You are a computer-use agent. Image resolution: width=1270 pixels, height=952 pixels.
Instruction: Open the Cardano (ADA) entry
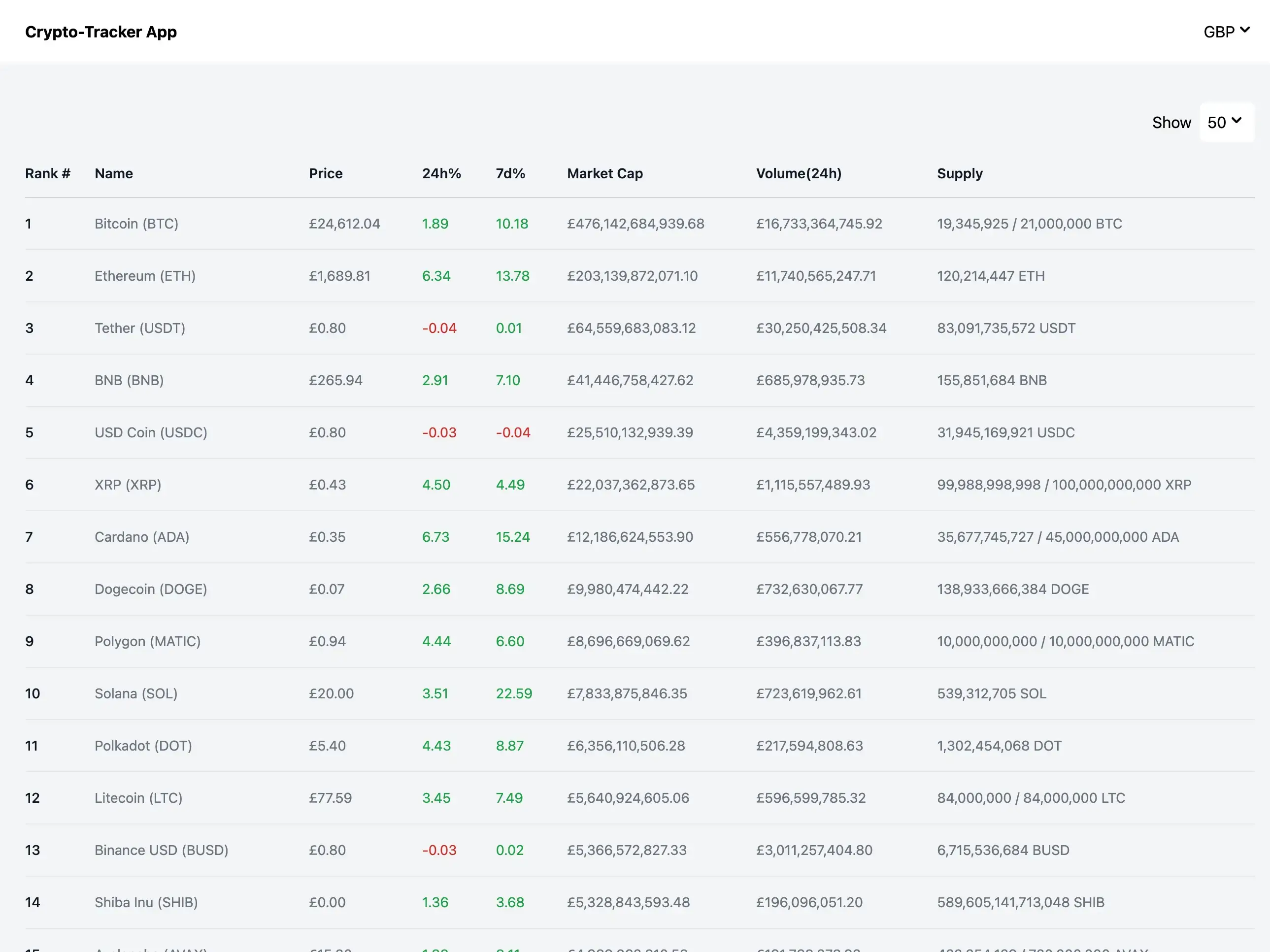pyautogui.click(x=142, y=537)
